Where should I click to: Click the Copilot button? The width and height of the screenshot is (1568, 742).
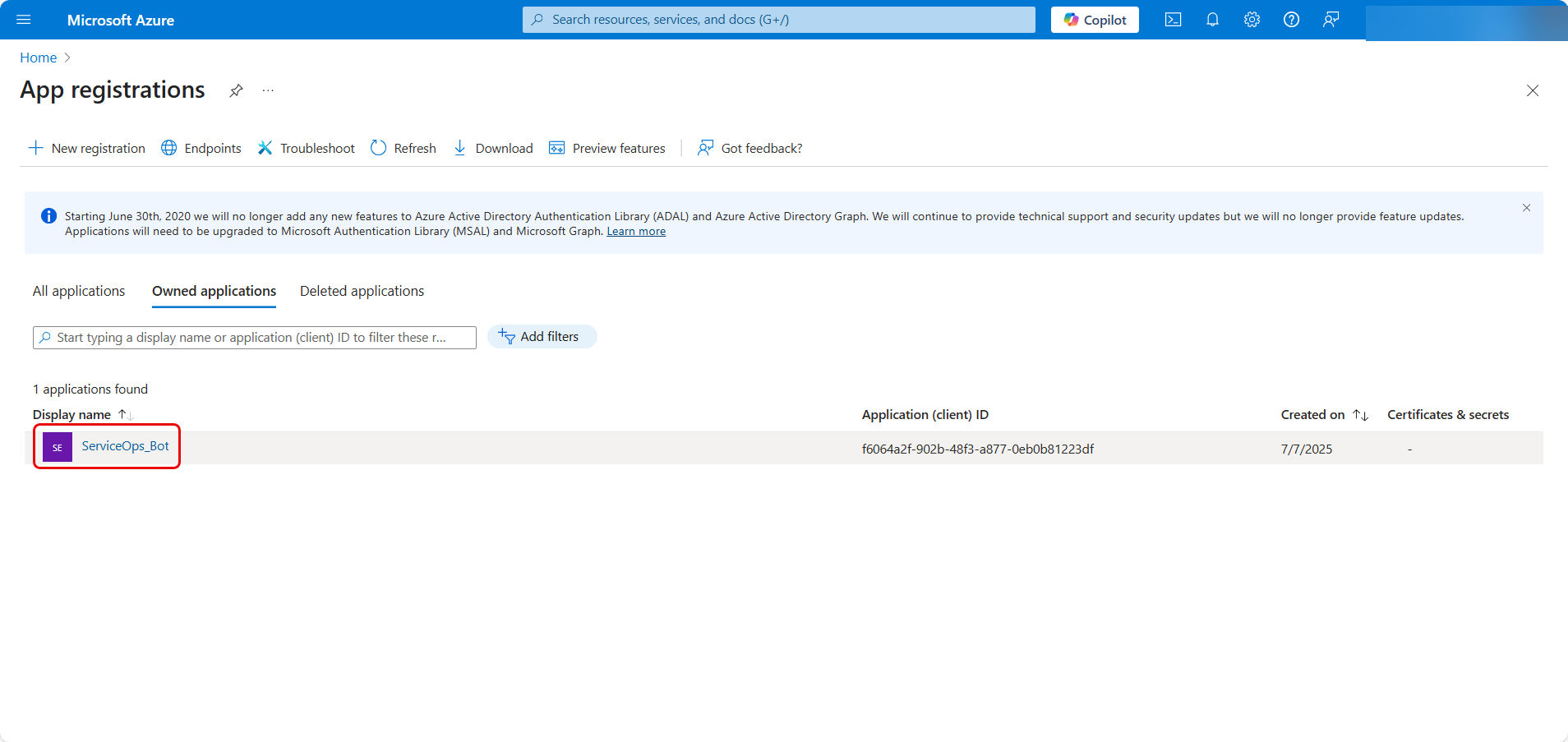(x=1095, y=20)
